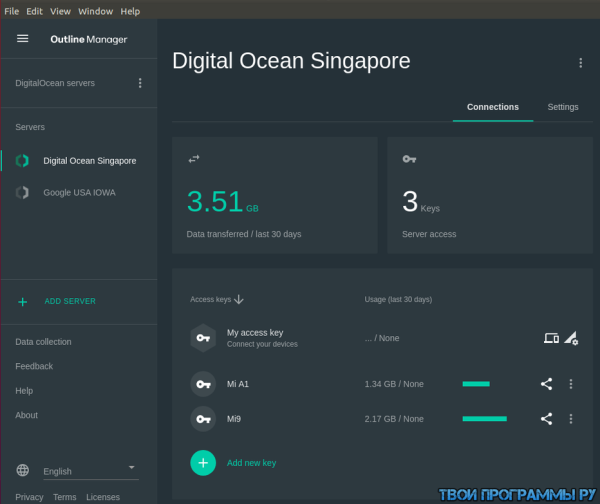The image size is (600, 504).
Task: Open the Window menu
Action: (96, 11)
